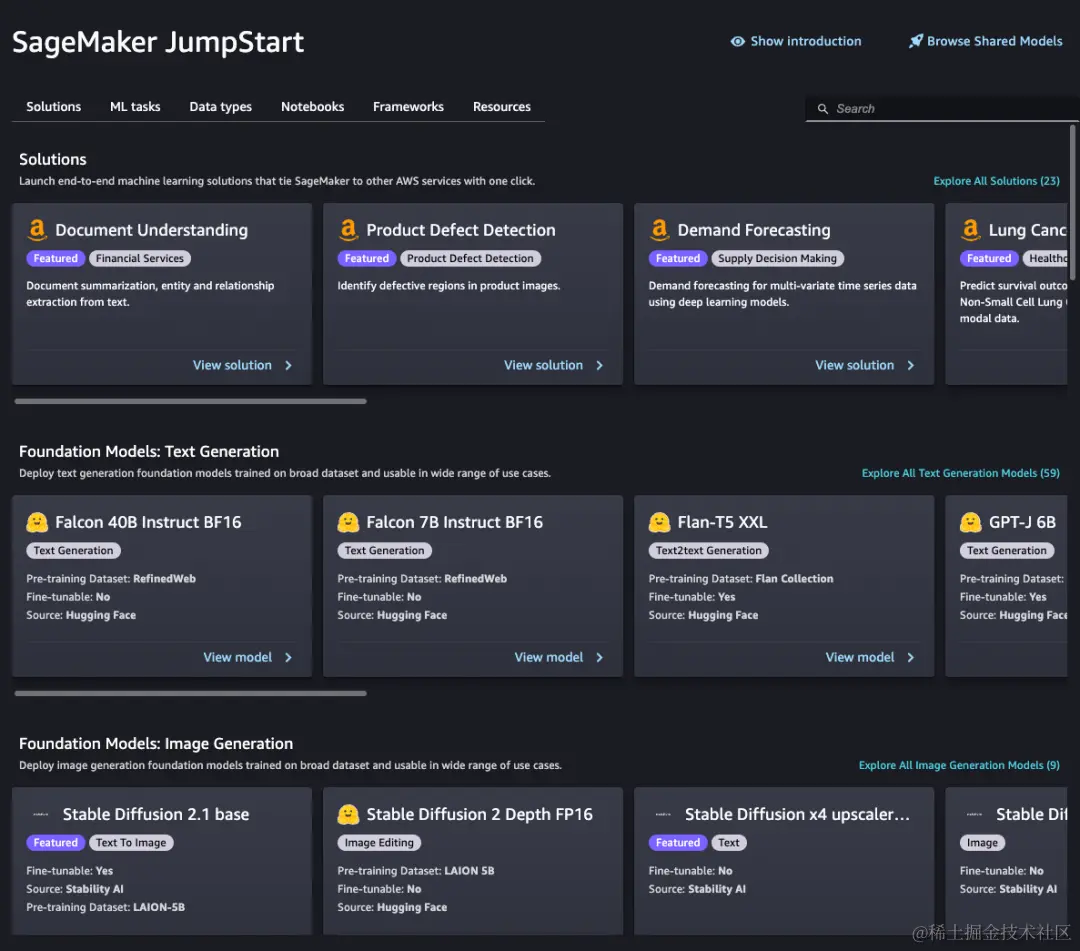Click Hugging Face emoji on Falcon 7B Instruct
This screenshot has width=1080, height=951.
point(349,522)
